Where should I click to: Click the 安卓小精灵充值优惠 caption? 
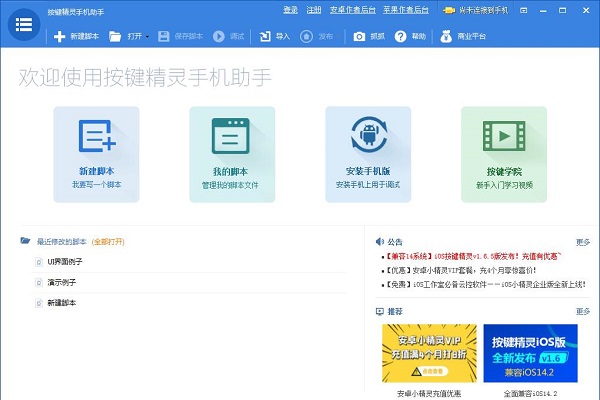[429, 393]
